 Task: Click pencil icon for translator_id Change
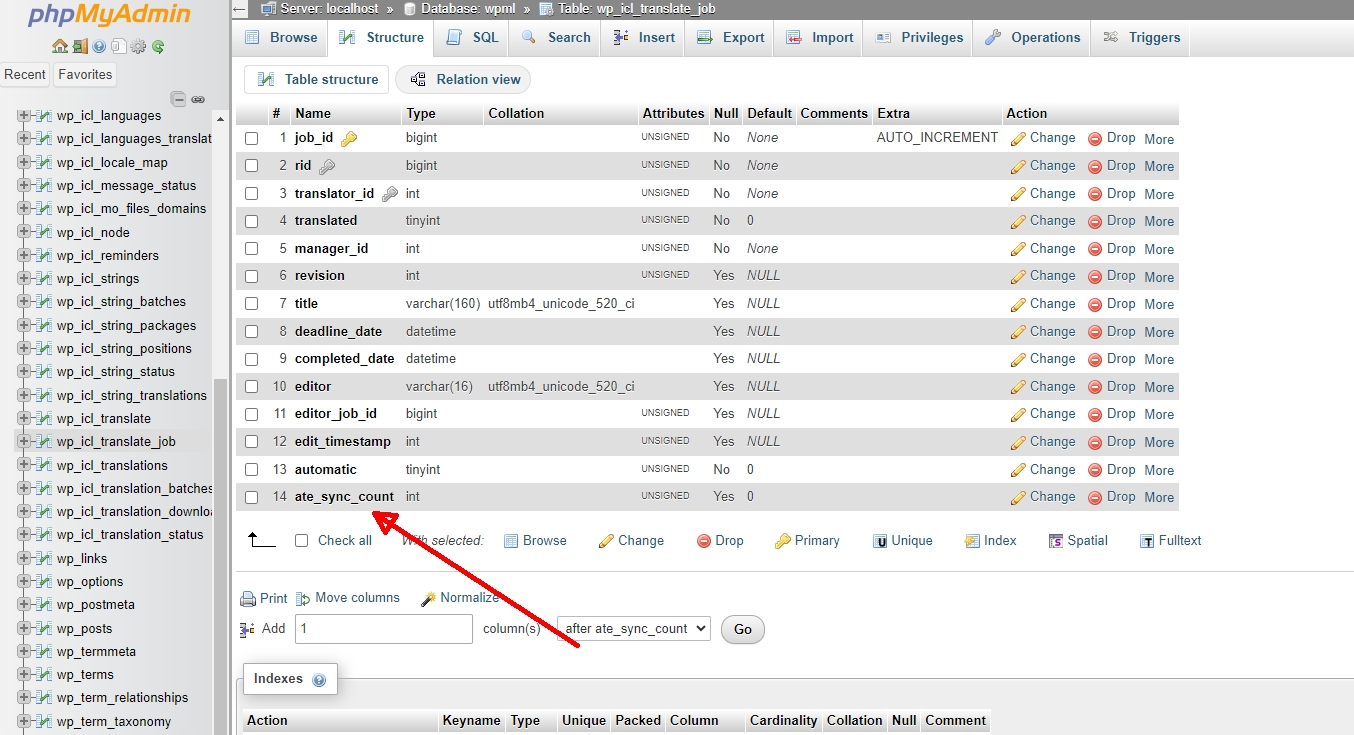click(1018, 194)
